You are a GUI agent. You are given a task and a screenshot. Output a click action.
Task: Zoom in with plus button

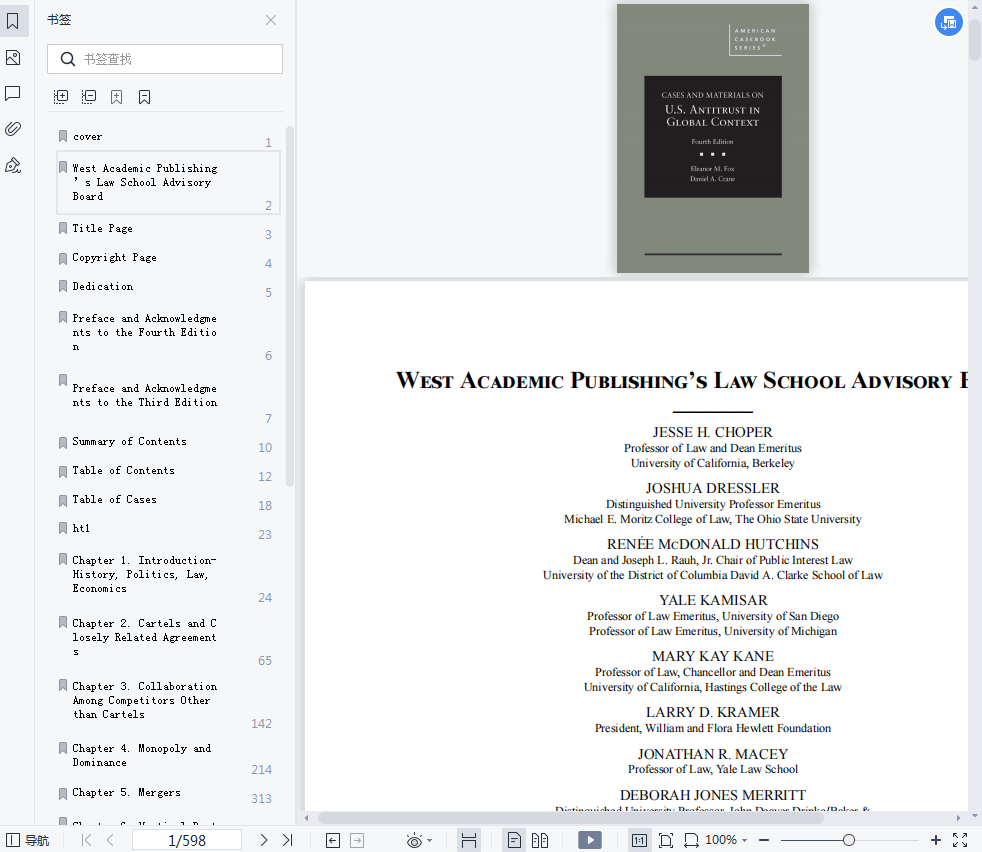tap(936, 840)
